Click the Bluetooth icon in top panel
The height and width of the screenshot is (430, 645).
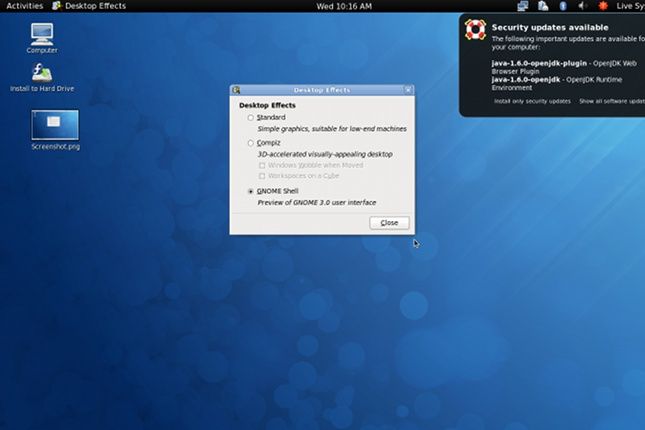(561, 6)
